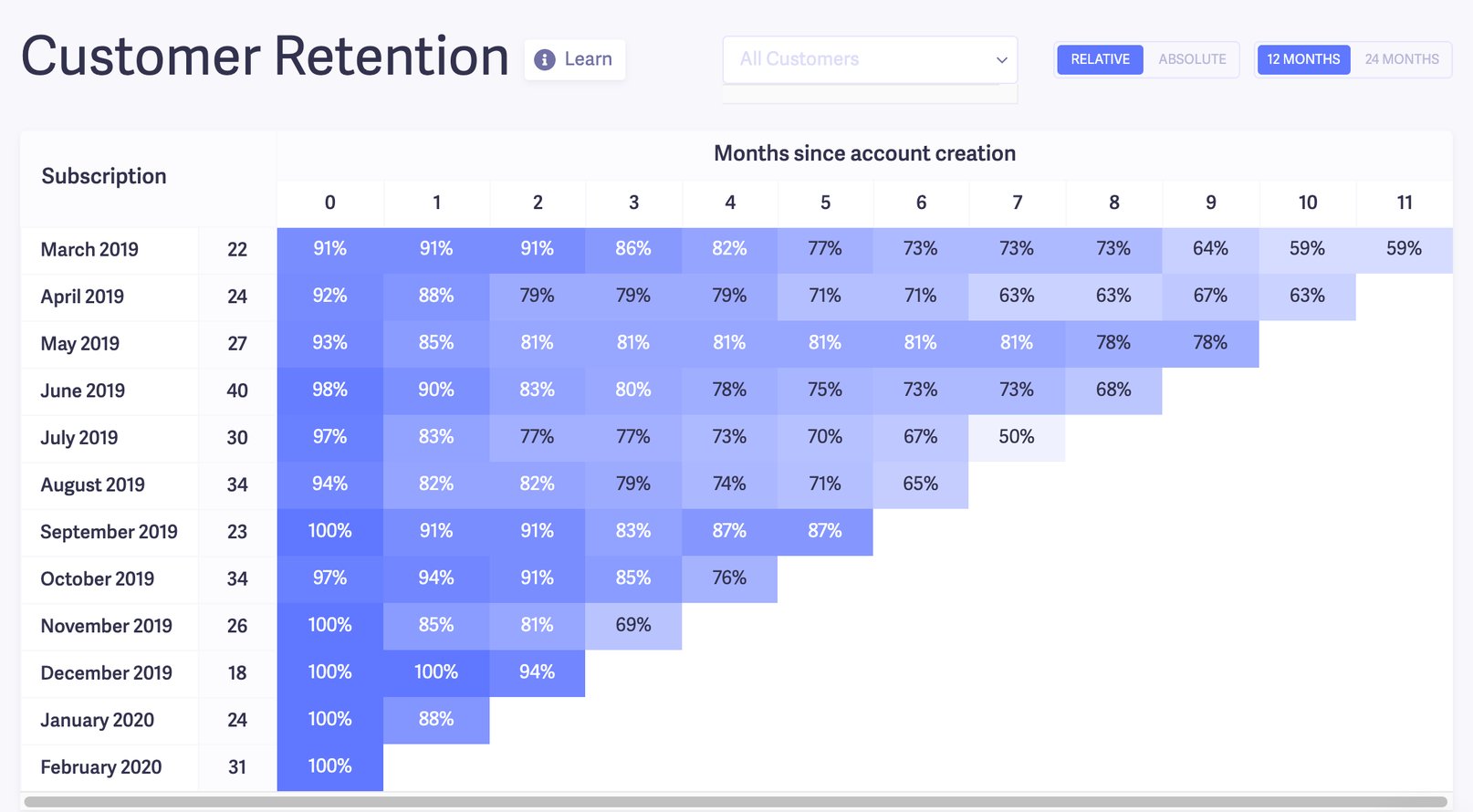Click the 50% cell for July 2019
This screenshot has height=812, width=1473.
point(1016,437)
